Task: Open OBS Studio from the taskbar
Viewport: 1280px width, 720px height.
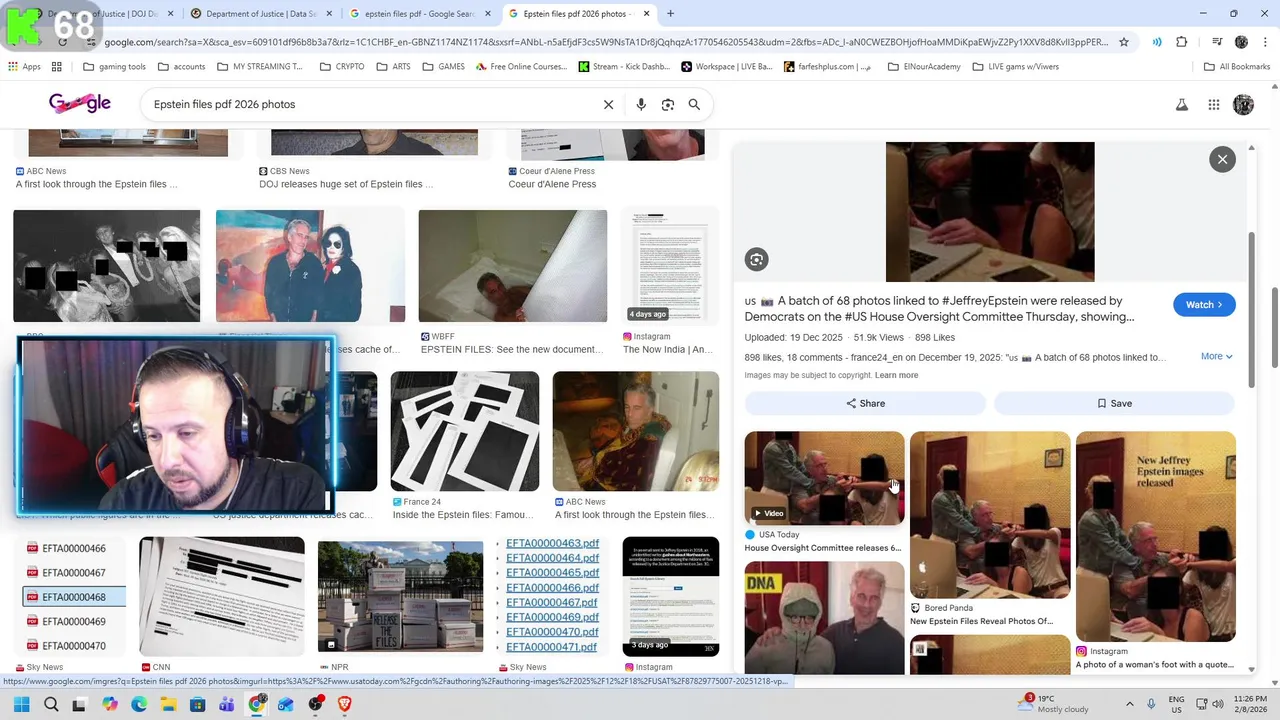Action: (315, 704)
